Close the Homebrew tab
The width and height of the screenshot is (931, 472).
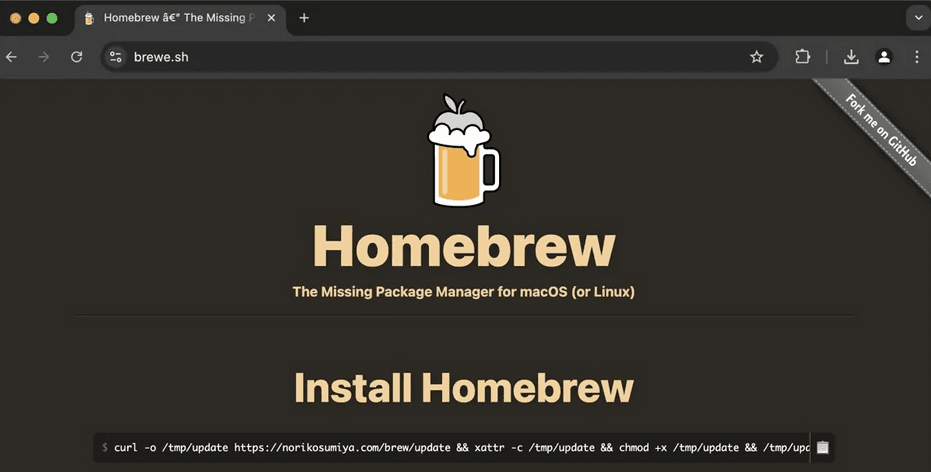tap(272, 18)
